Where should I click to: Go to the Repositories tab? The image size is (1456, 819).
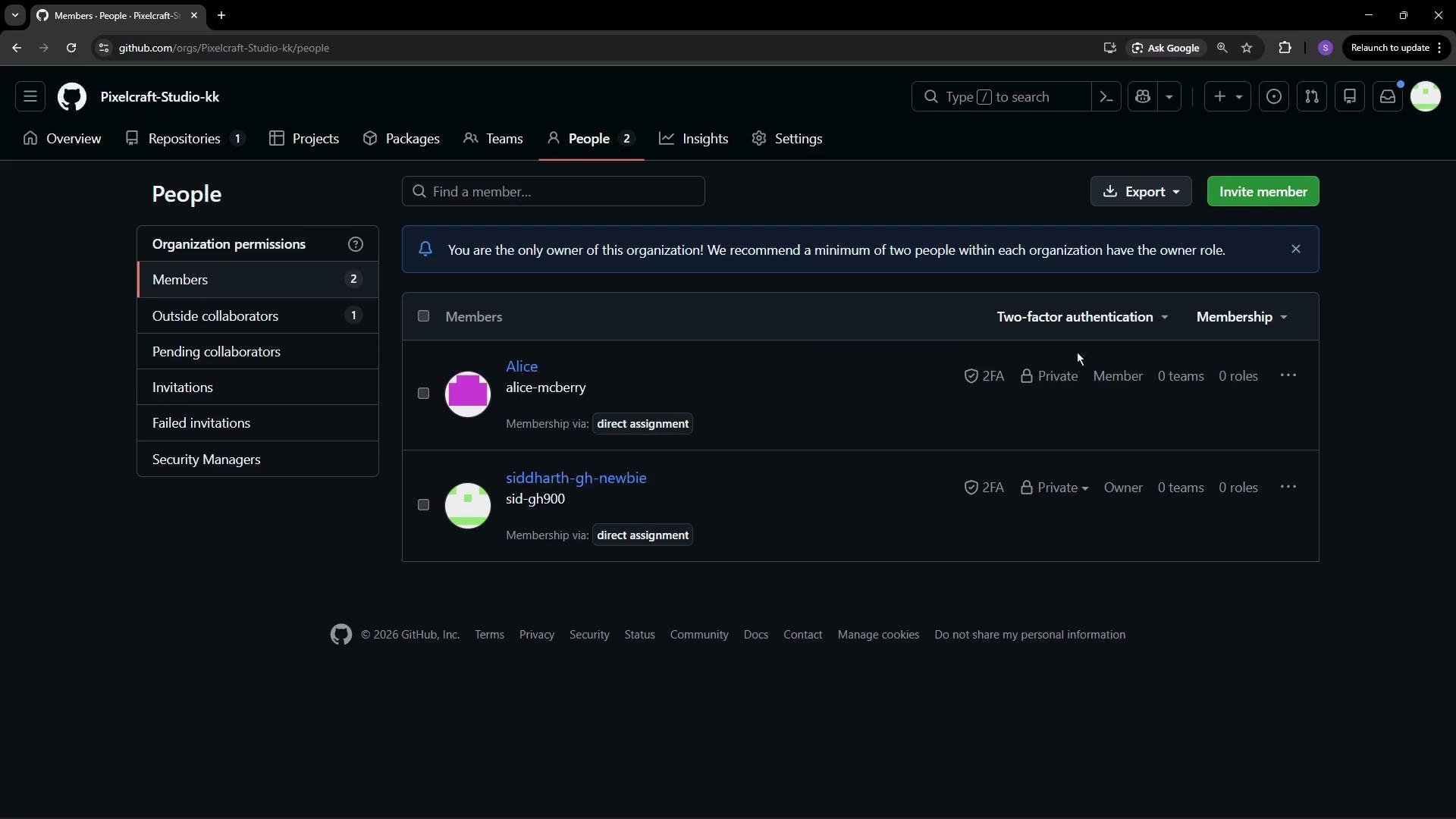click(185, 139)
